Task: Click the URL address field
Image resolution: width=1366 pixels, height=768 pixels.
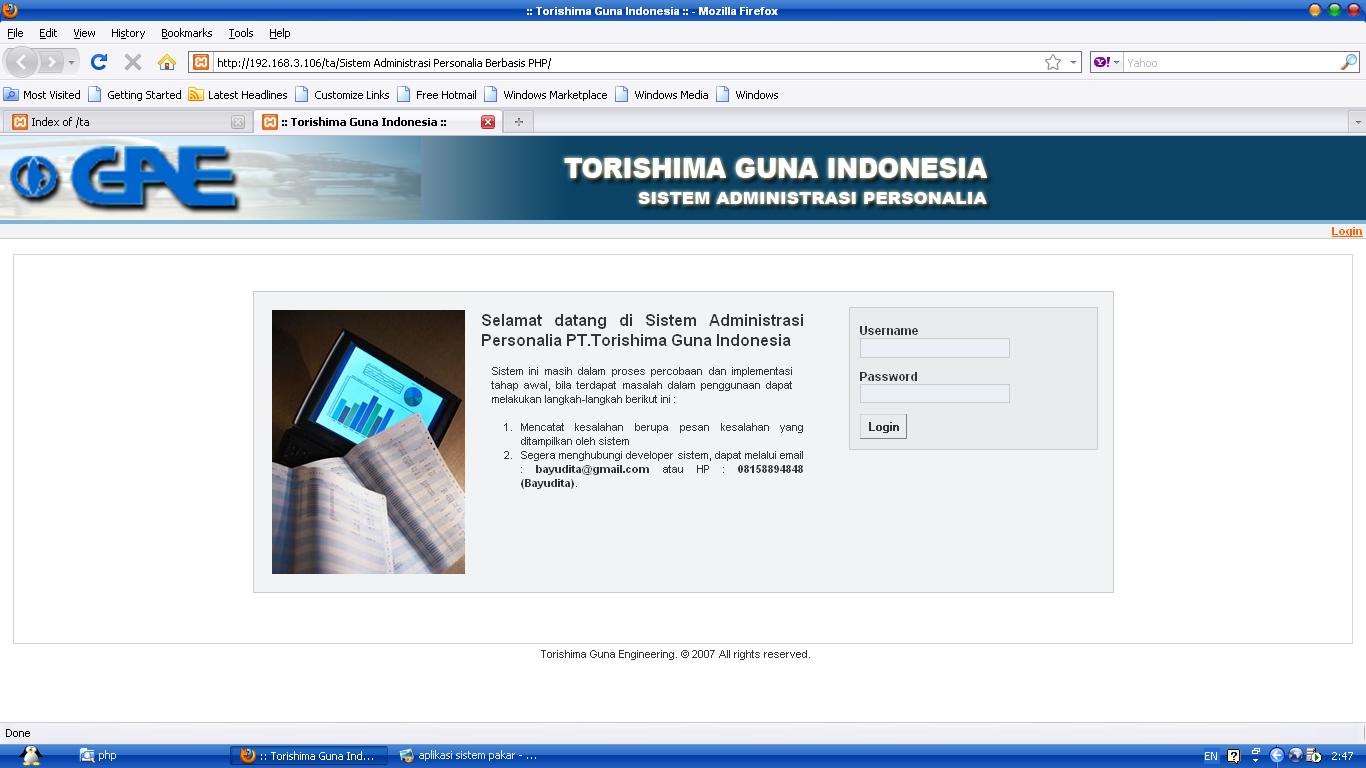Action: click(x=628, y=62)
